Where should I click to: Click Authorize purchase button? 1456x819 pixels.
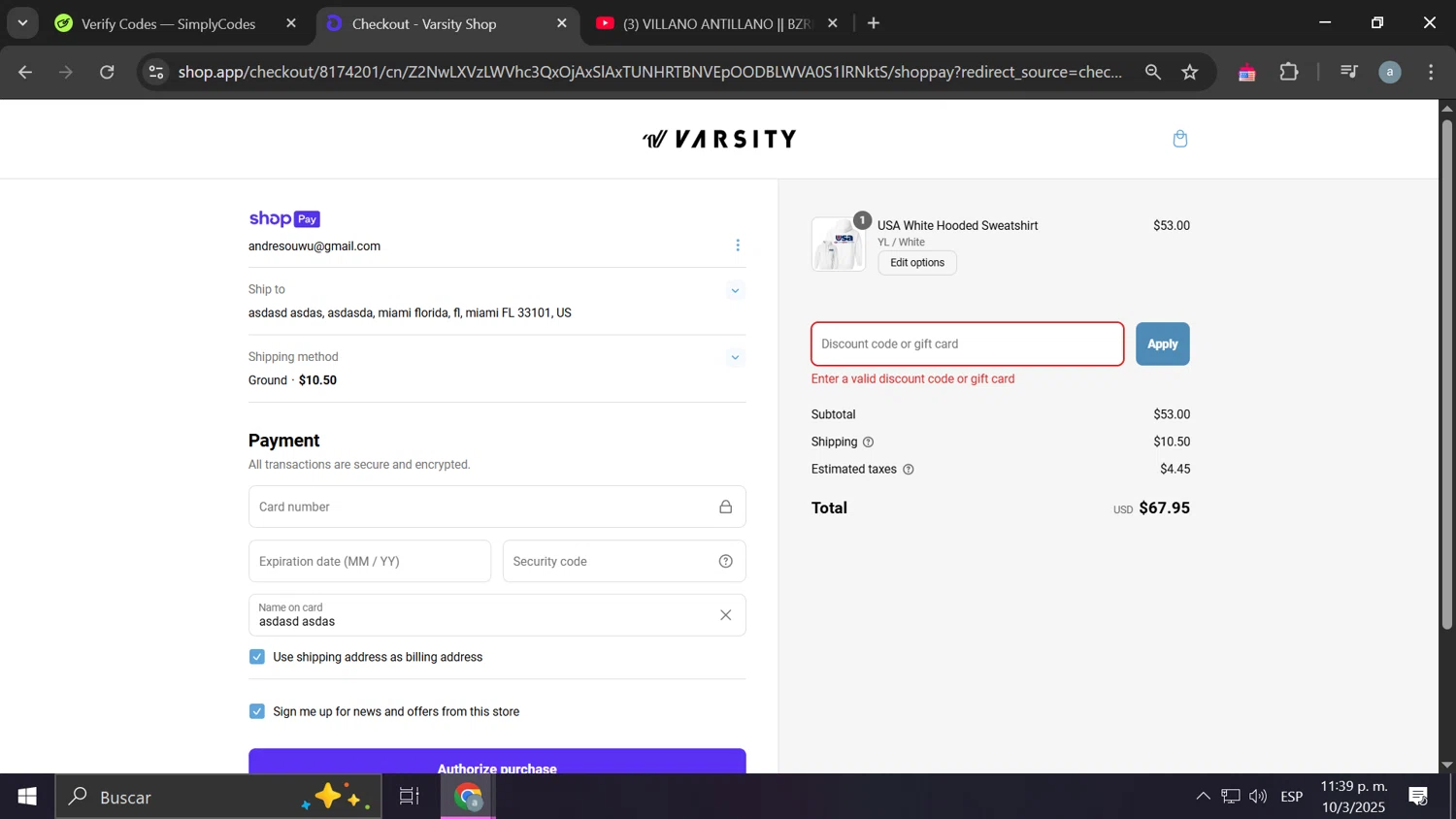click(497, 762)
